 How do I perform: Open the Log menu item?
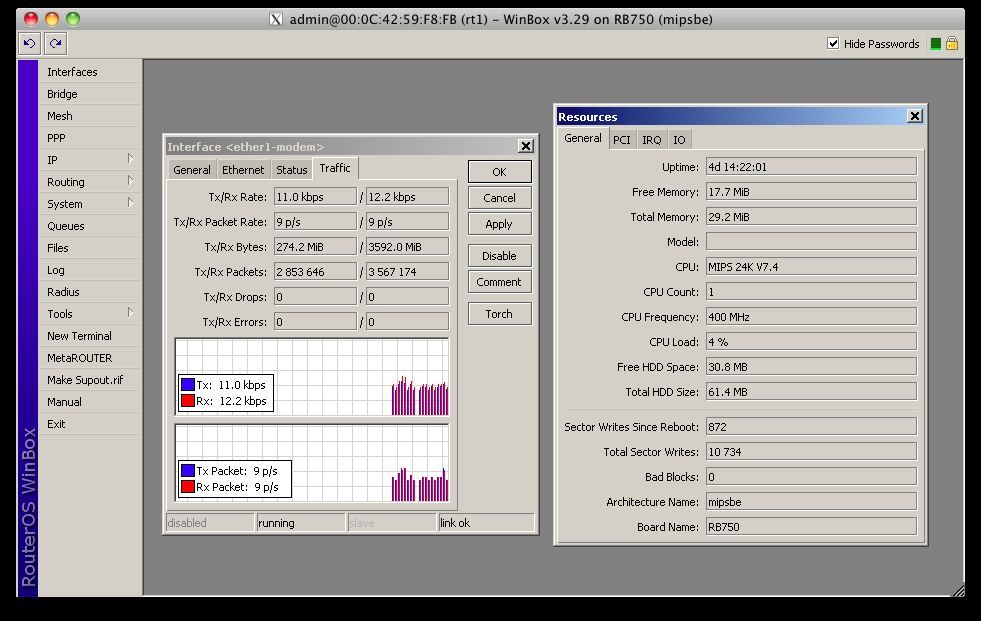[90, 270]
